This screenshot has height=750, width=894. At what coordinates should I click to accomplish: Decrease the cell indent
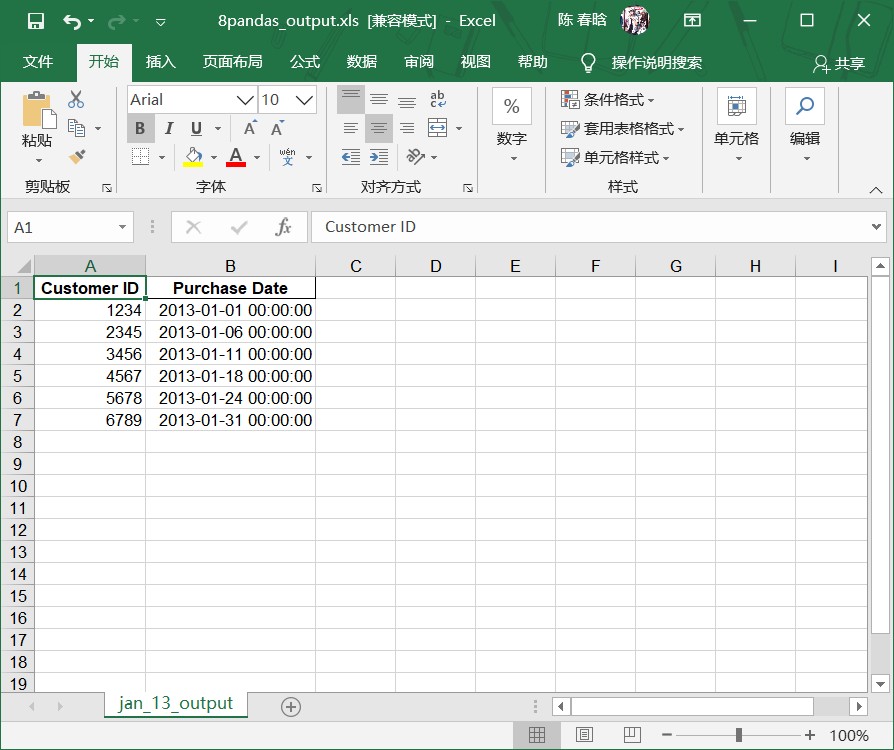click(351, 157)
